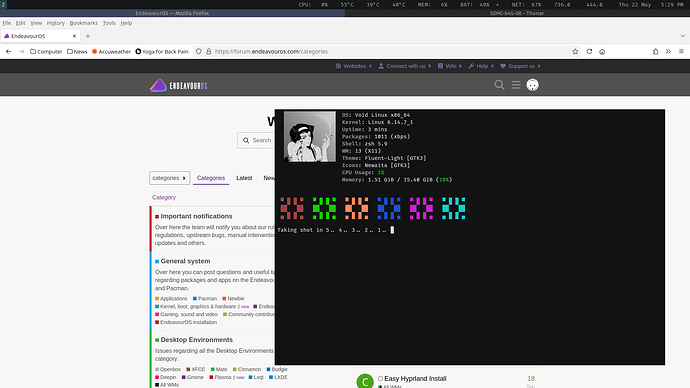The width and height of the screenshot is (690, 388).
Task: Click the EndeavourOS logo in header
Action: (179, 85)
